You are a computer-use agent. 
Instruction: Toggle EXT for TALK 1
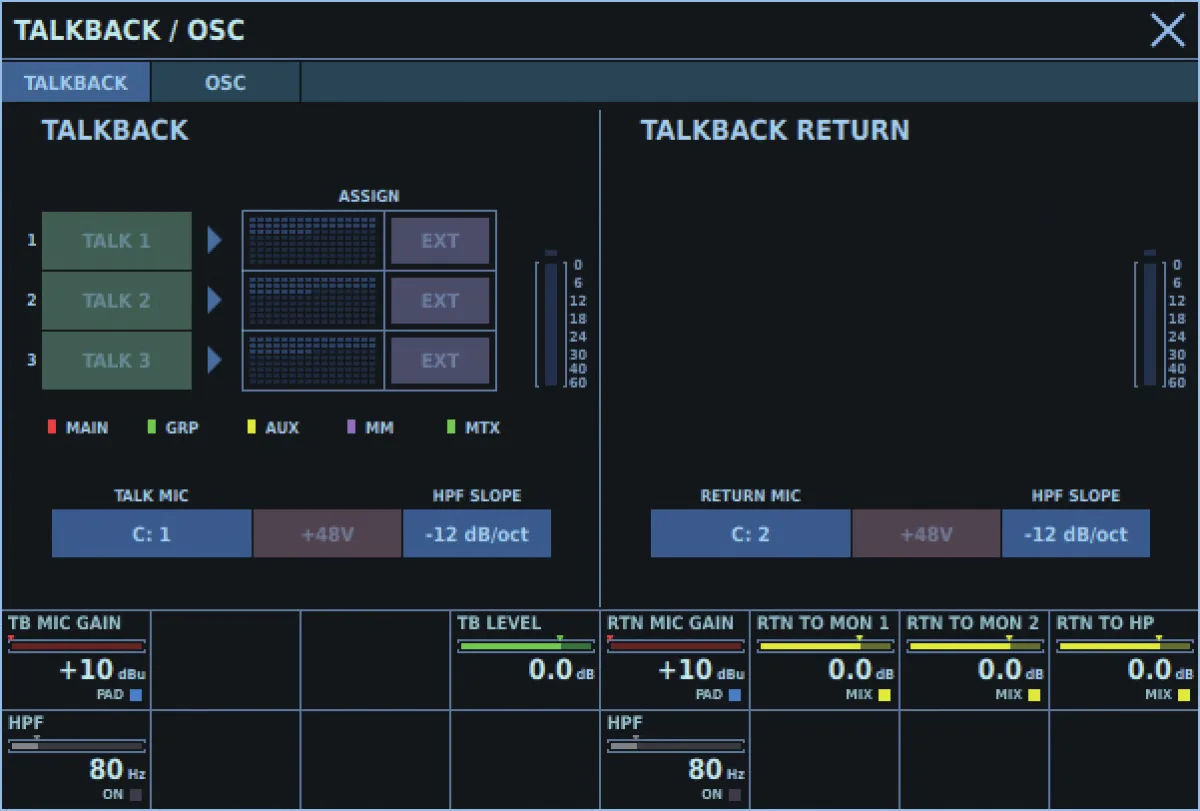440,241
